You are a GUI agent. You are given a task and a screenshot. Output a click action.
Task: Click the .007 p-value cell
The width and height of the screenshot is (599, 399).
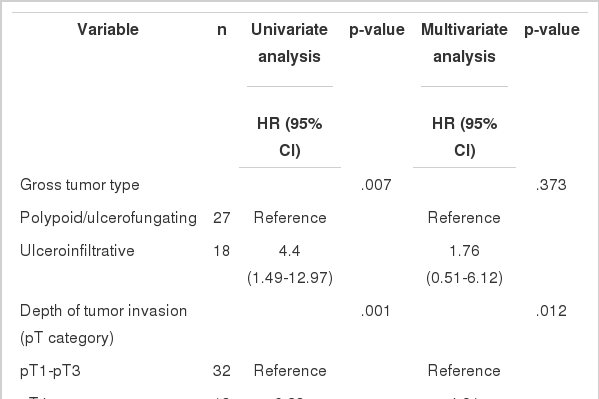(376, 185)
